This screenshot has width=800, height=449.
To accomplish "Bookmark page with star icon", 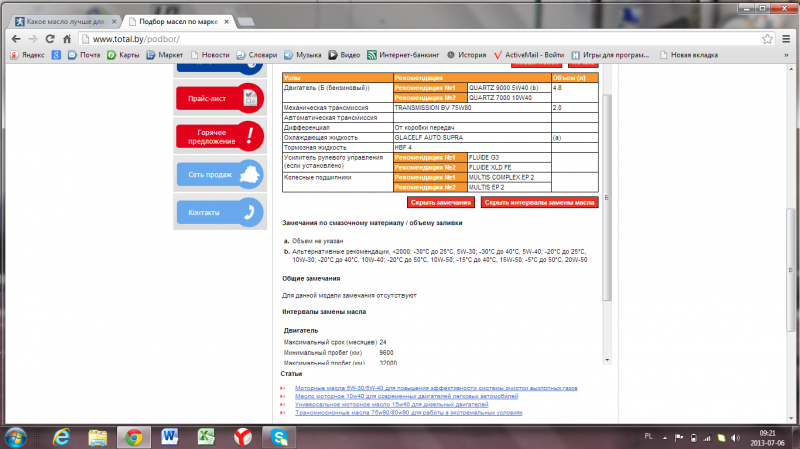I will (769, 37).
